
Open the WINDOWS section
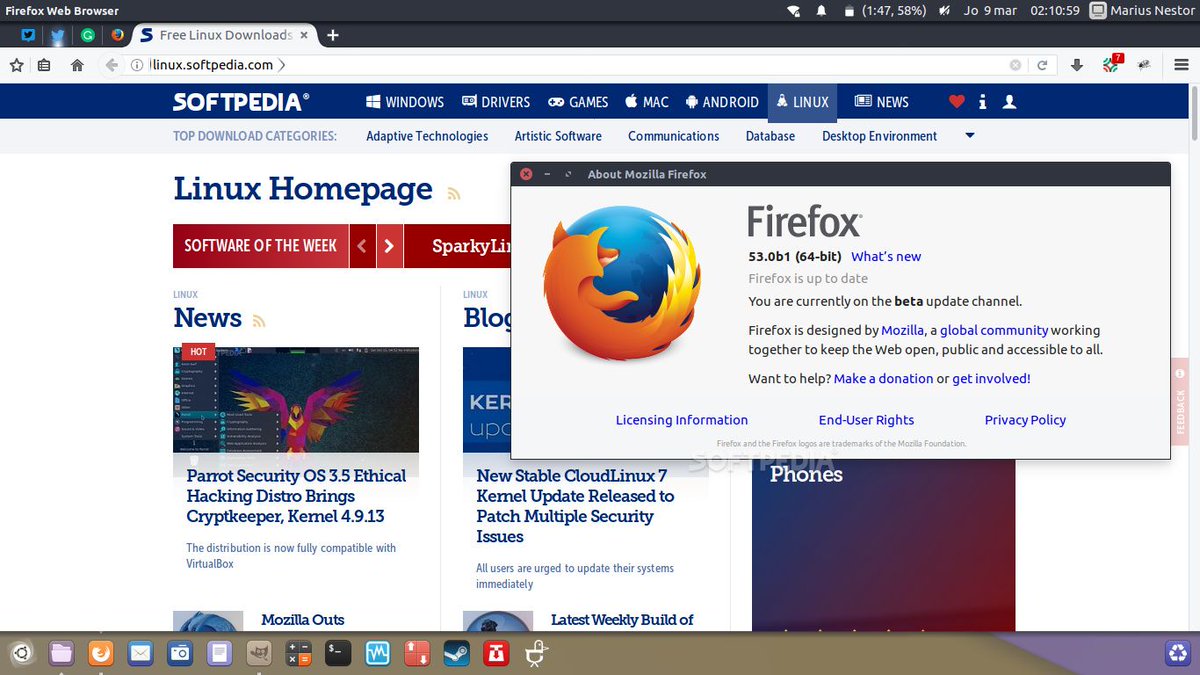[x=405, y=102]
